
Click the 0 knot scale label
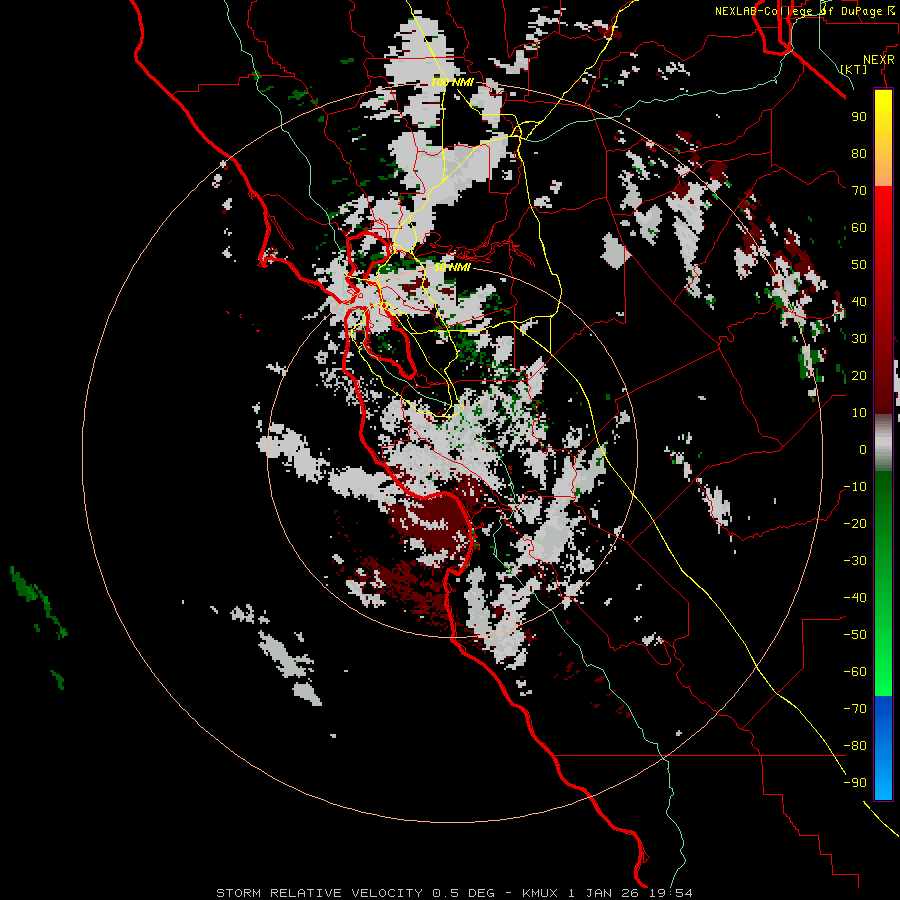coord(863,449)
